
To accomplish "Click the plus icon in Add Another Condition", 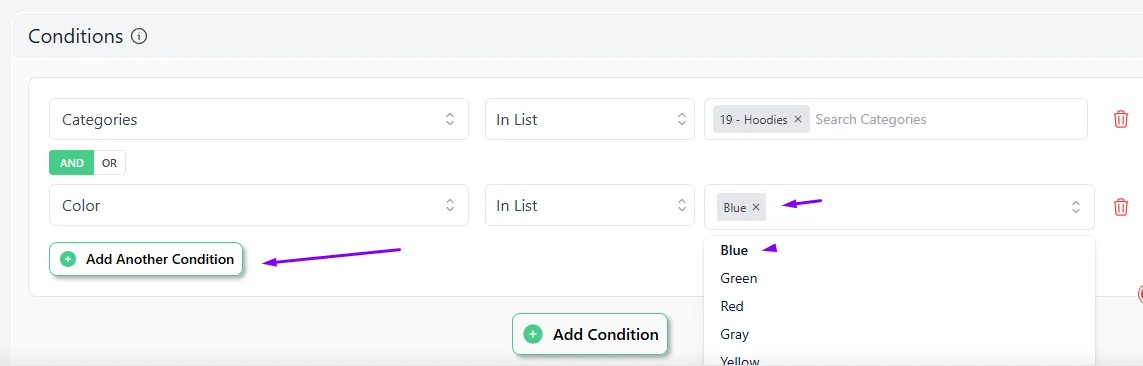I will click(68, 259).
